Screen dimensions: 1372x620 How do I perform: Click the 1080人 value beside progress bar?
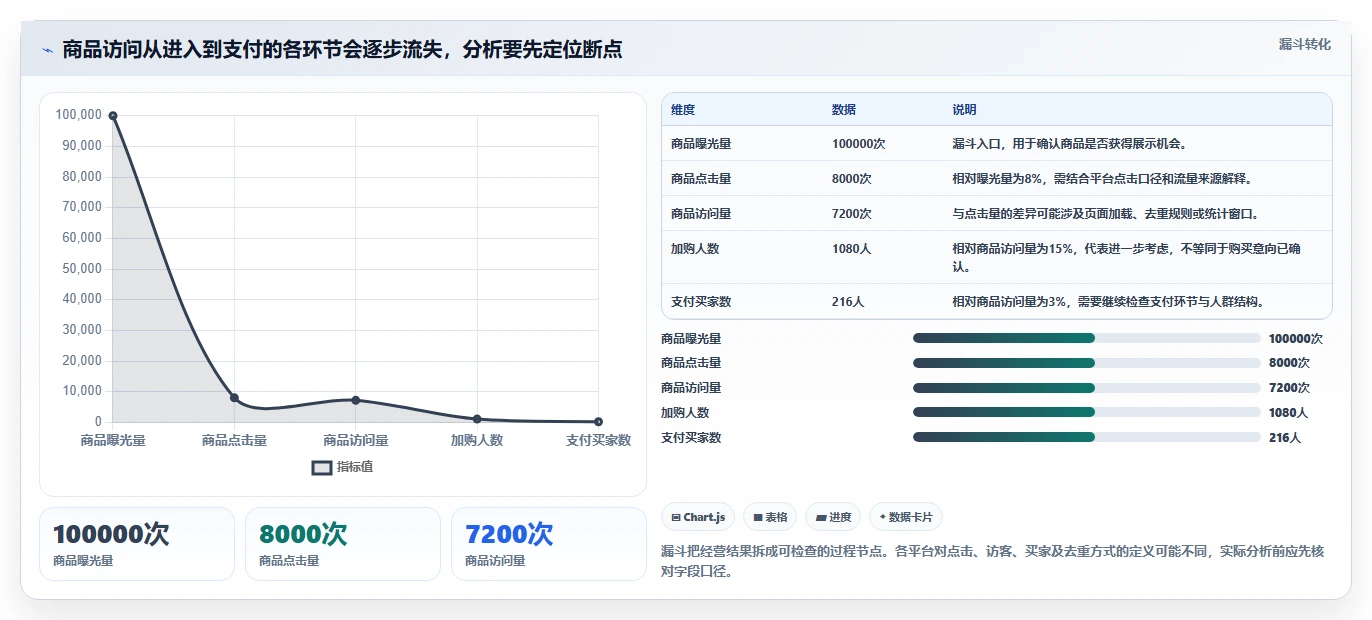[x=1288, y=413]
